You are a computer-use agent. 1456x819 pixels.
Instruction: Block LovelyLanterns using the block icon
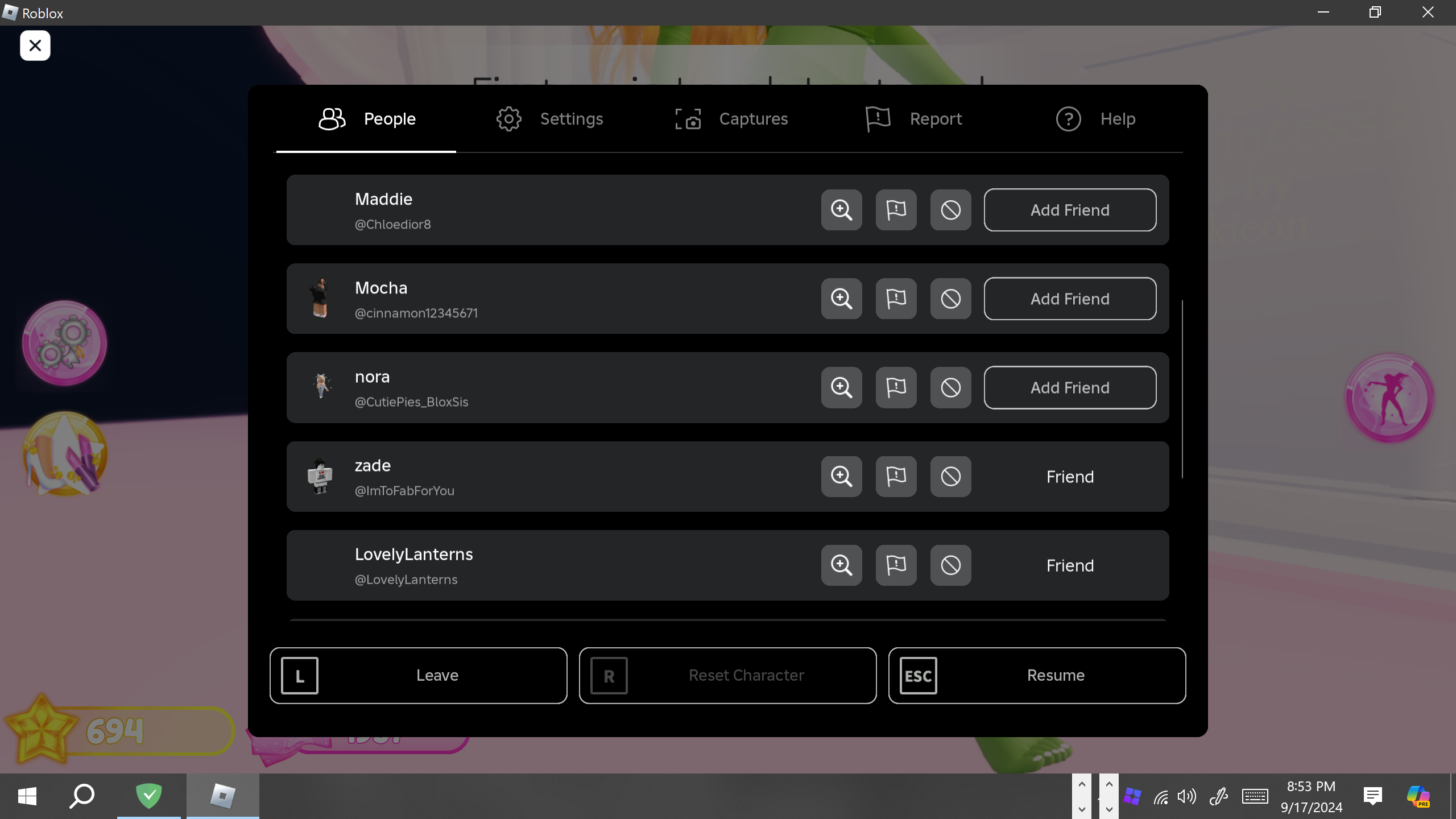point(950,565)
